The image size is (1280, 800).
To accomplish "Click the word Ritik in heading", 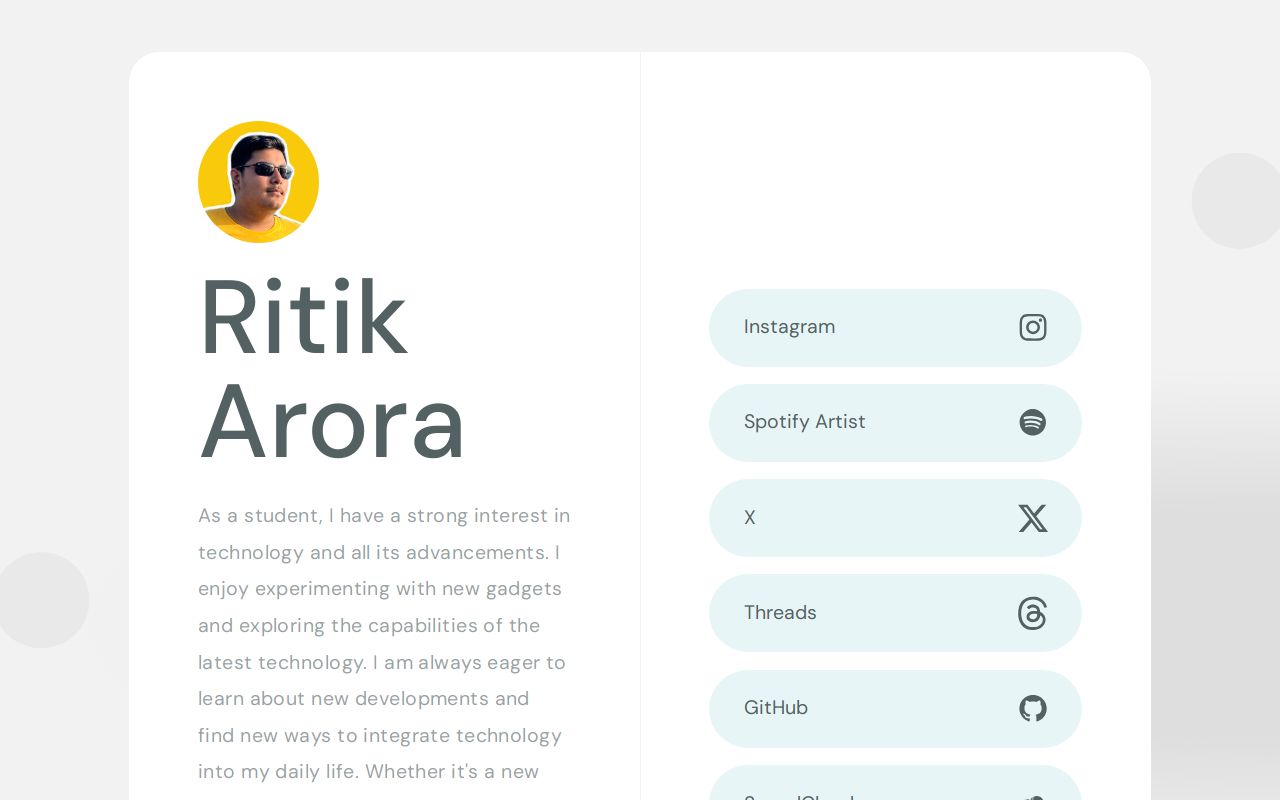I will (x=303, y=318).
